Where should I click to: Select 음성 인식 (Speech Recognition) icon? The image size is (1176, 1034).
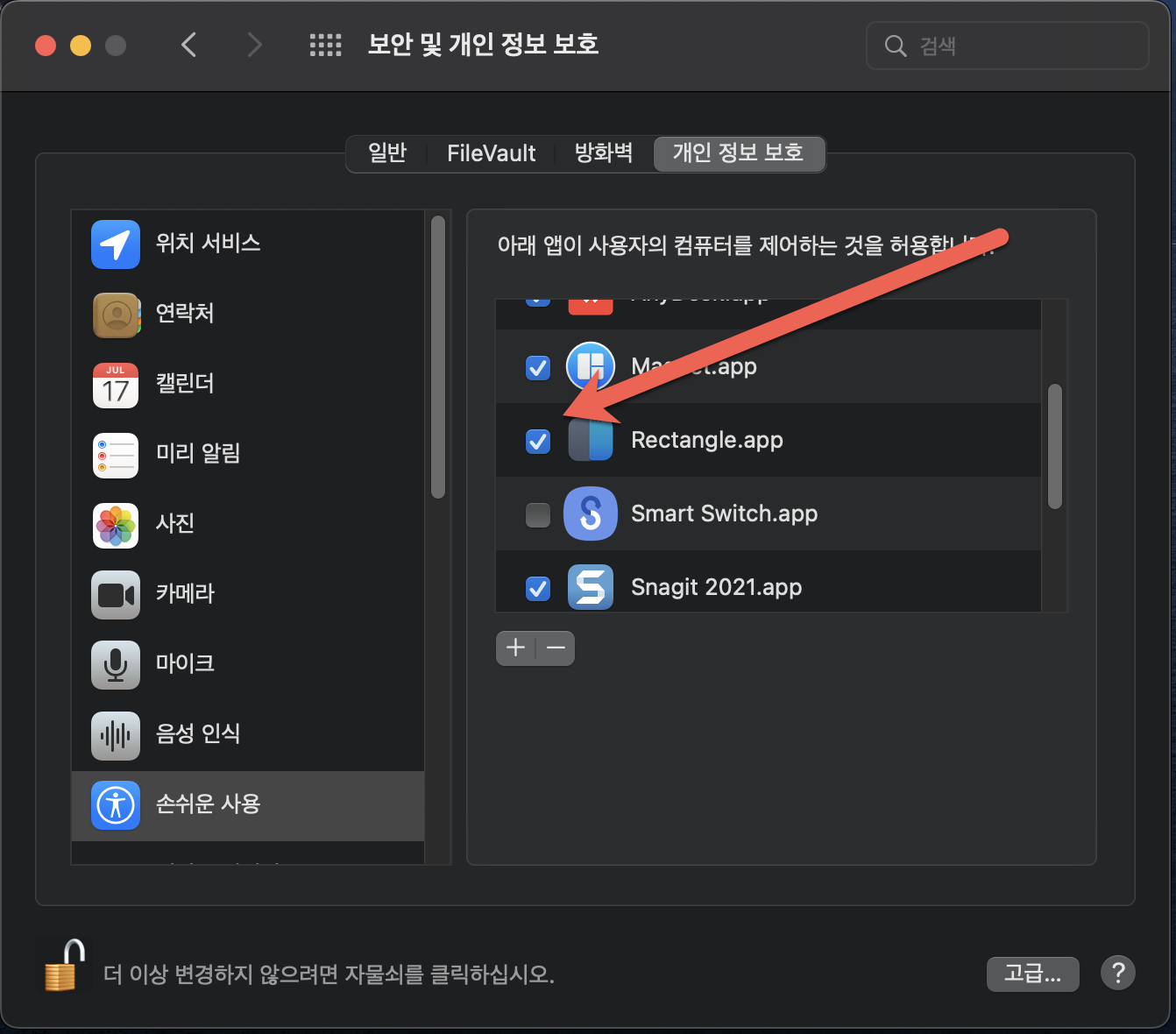(x=115, y=735)
